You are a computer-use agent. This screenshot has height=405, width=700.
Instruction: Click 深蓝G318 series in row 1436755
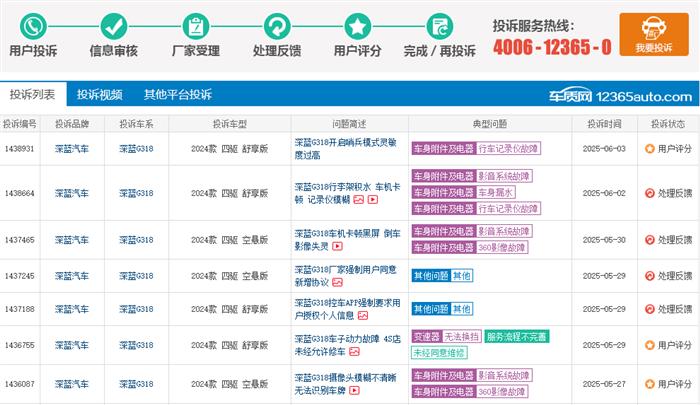136,345
